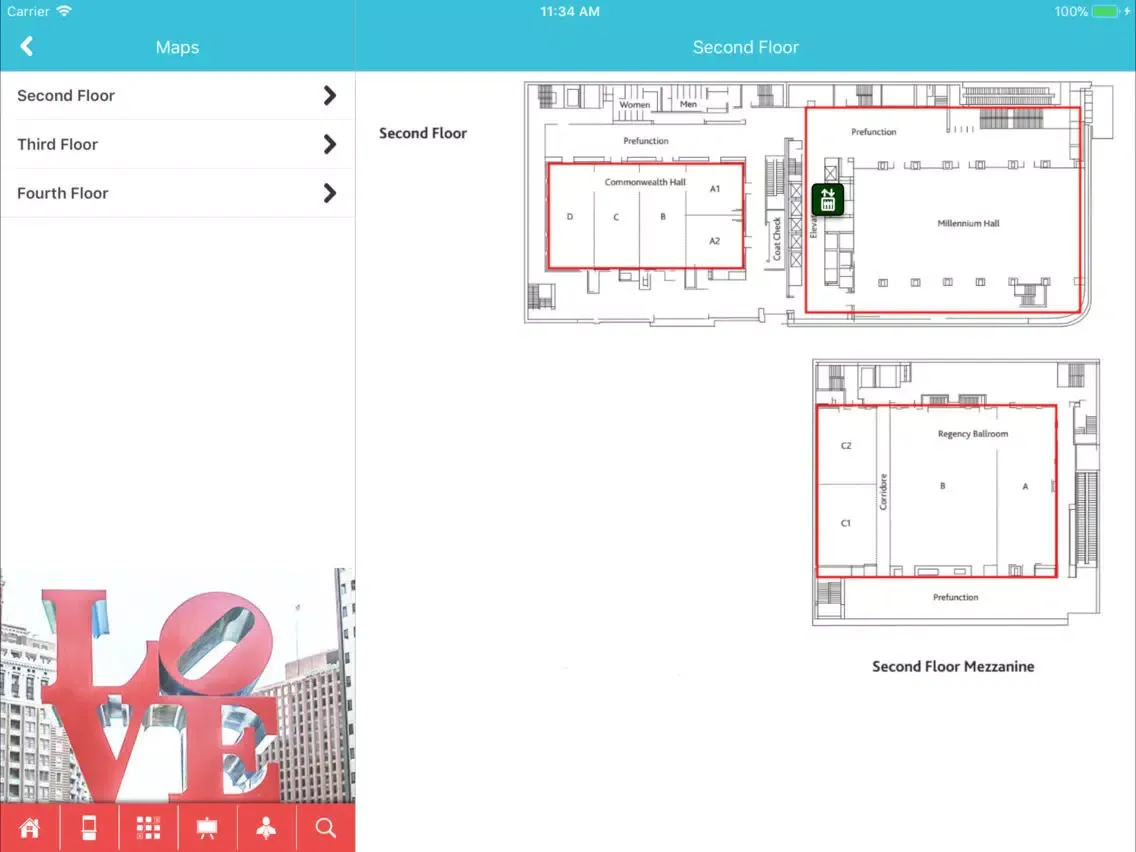Click the 'Coat Check' label on map
This screenshot has width=1136, height=852.
pos(777,238)
